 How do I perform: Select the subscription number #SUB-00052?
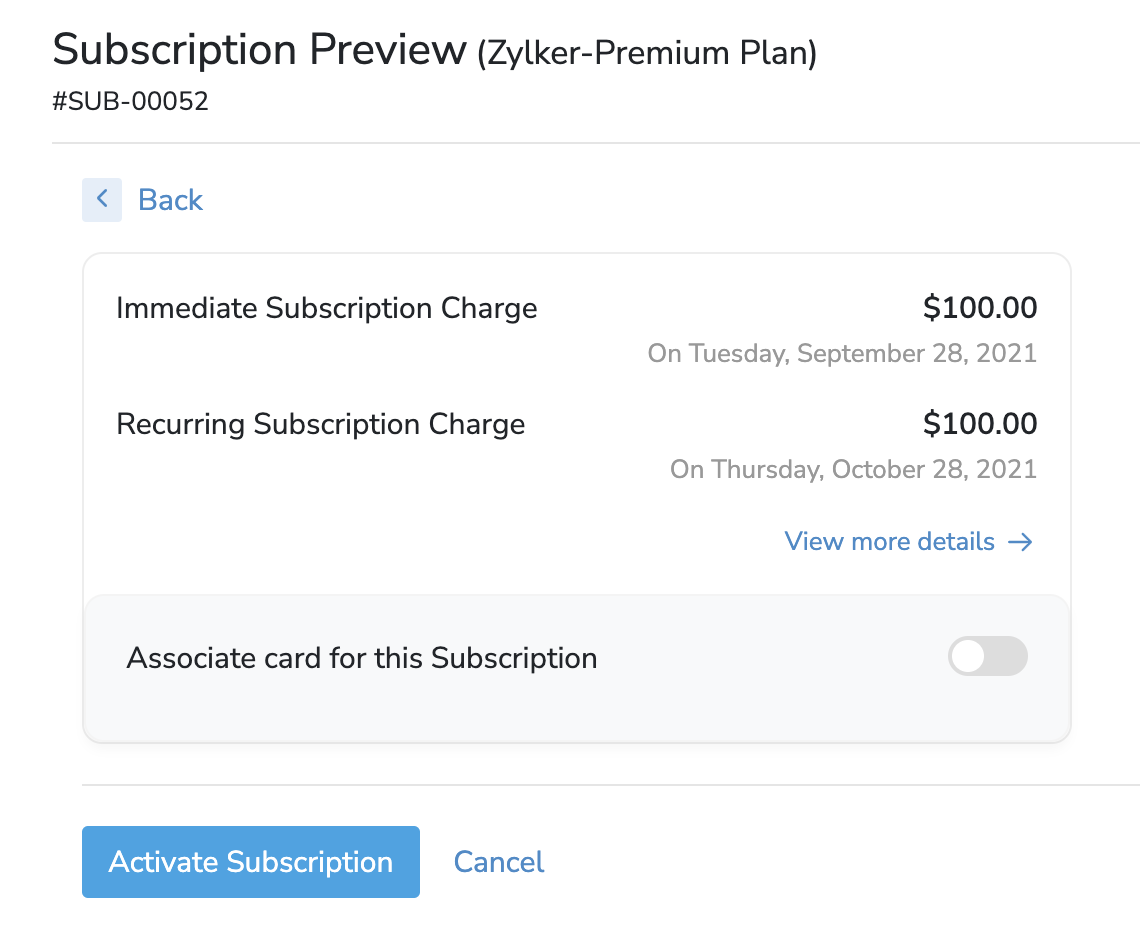coord(131,101)
